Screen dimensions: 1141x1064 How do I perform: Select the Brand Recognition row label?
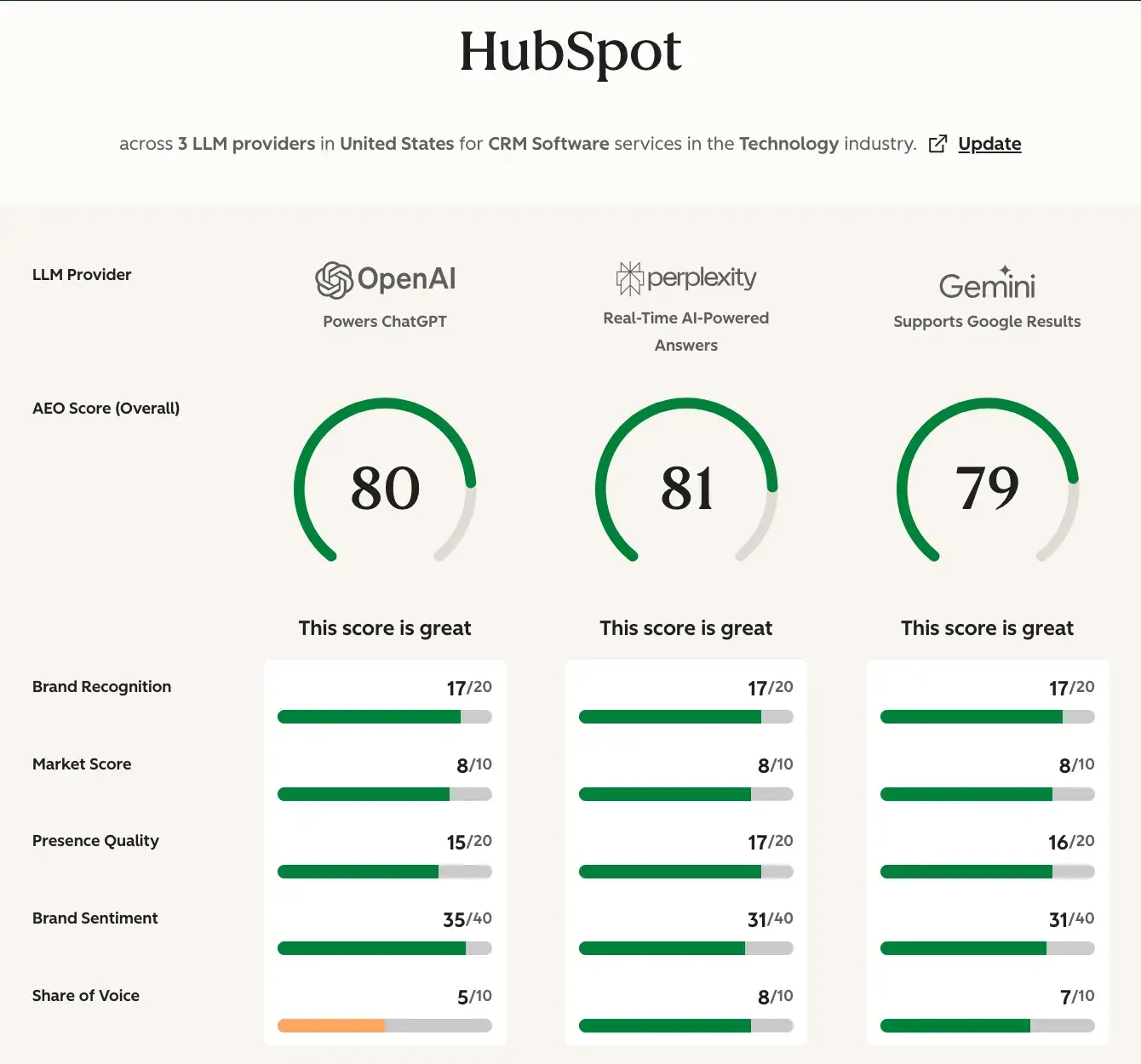[101, 686]
